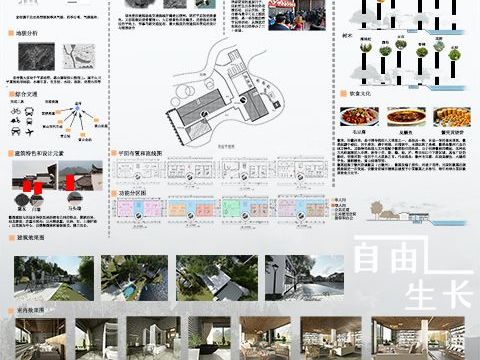Click the large 自由 title characters
Image resolution: width=480 pixels, height=360 pixels.
coord(386,257)
